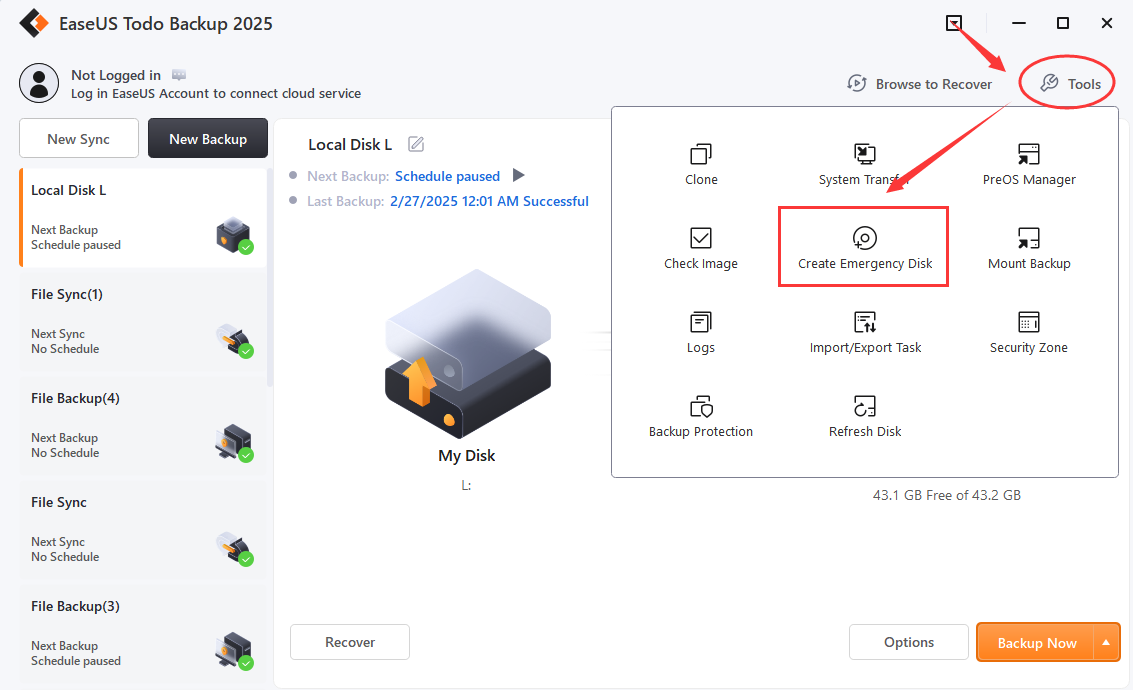Click the Refresh Disk tool

864,417
